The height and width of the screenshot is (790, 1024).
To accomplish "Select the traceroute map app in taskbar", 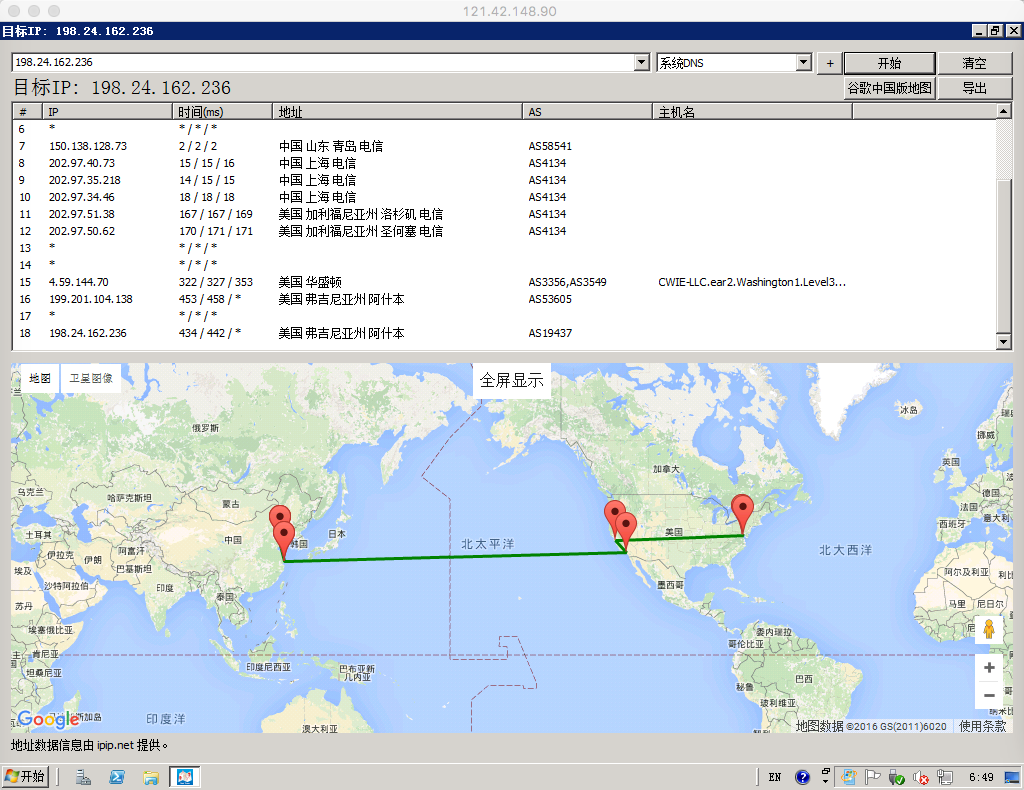I will 185,777.
